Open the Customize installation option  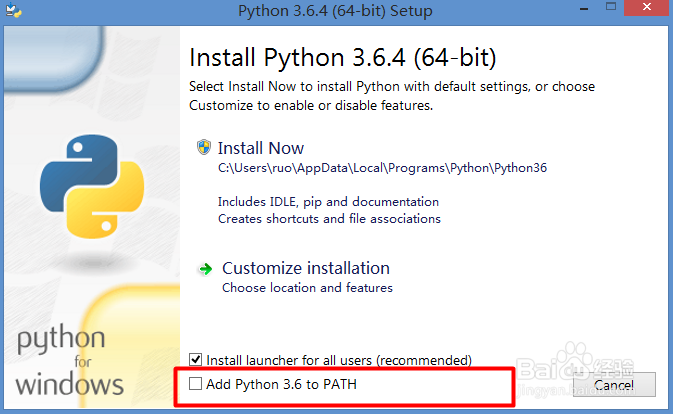pyautogui.click(x=305, y=268)
